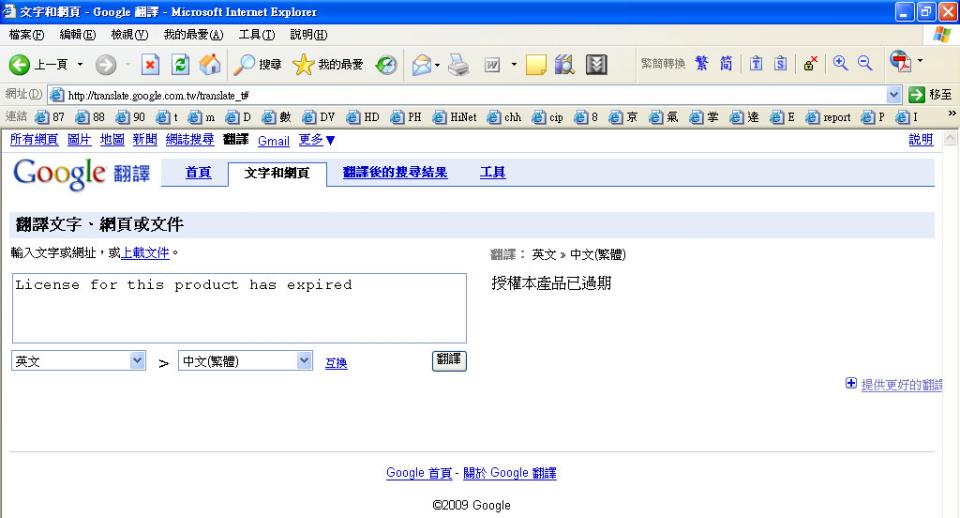Expand the 更多 menu in Google bar
Viewport: 960px width, 518px height.
point(317,140)
